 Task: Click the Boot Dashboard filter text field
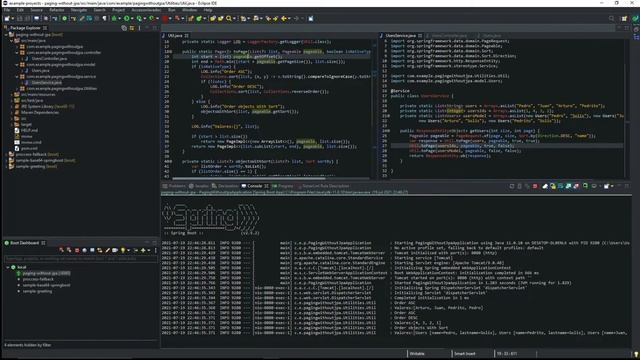[81, 259]
